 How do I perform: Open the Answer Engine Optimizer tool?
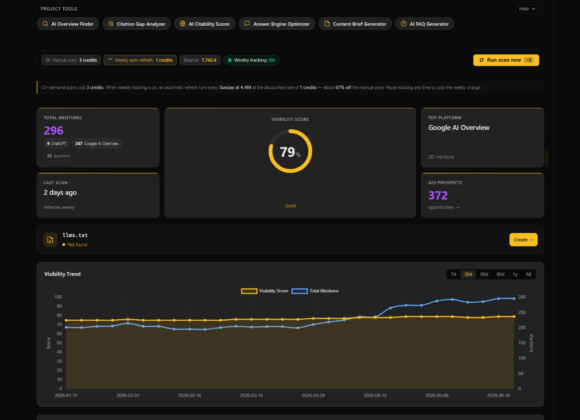coord(277,24)
